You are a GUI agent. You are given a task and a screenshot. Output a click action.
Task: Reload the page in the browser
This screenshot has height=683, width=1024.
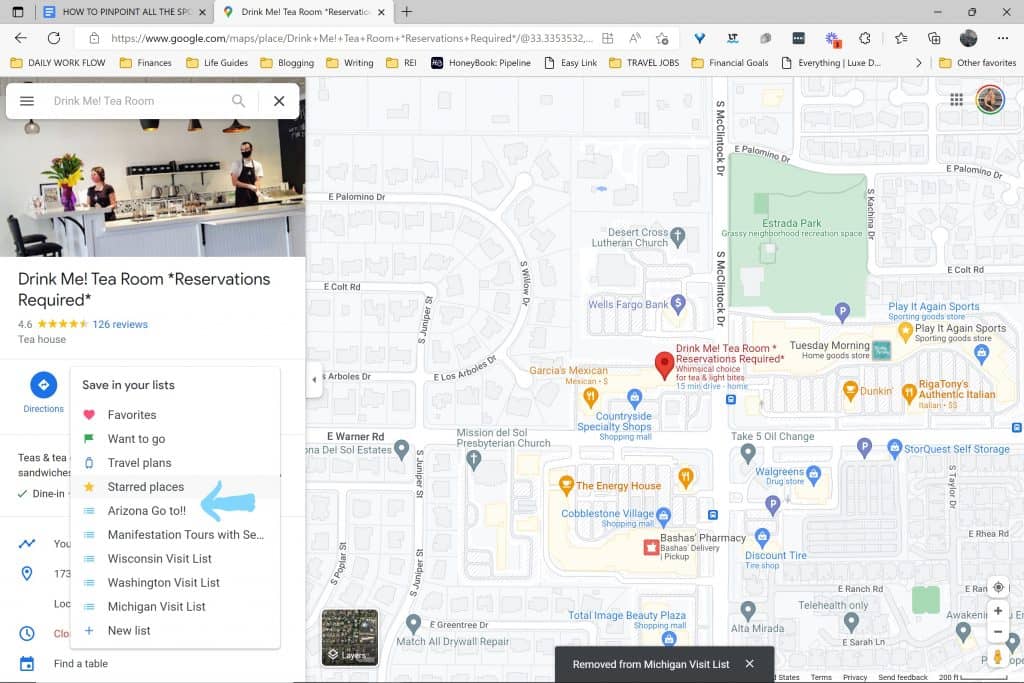54,38
